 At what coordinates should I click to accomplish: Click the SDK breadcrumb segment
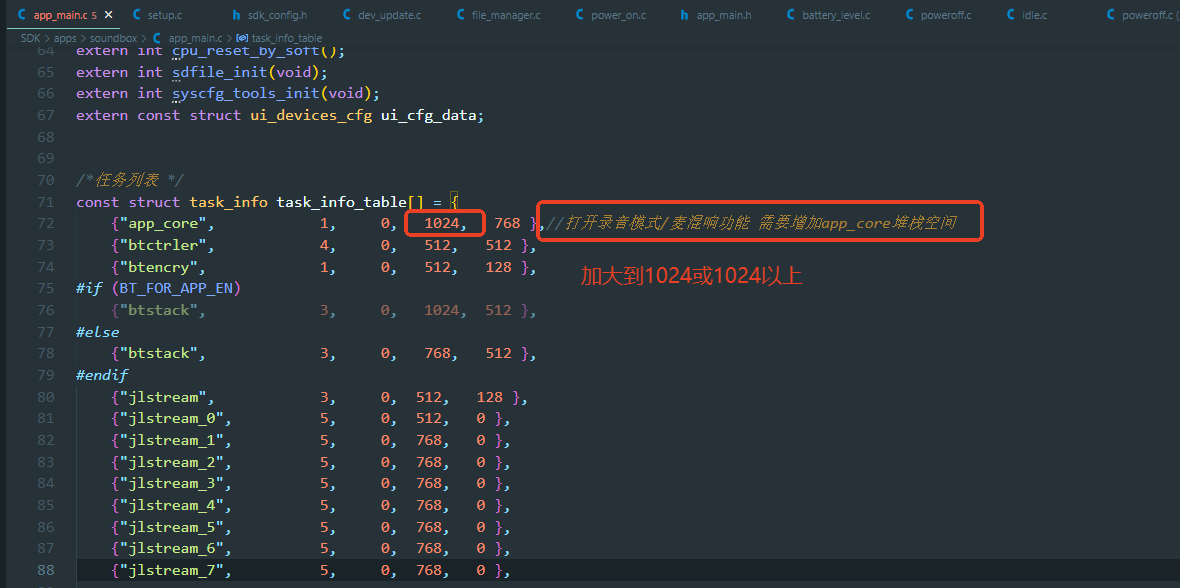(31, 37)
